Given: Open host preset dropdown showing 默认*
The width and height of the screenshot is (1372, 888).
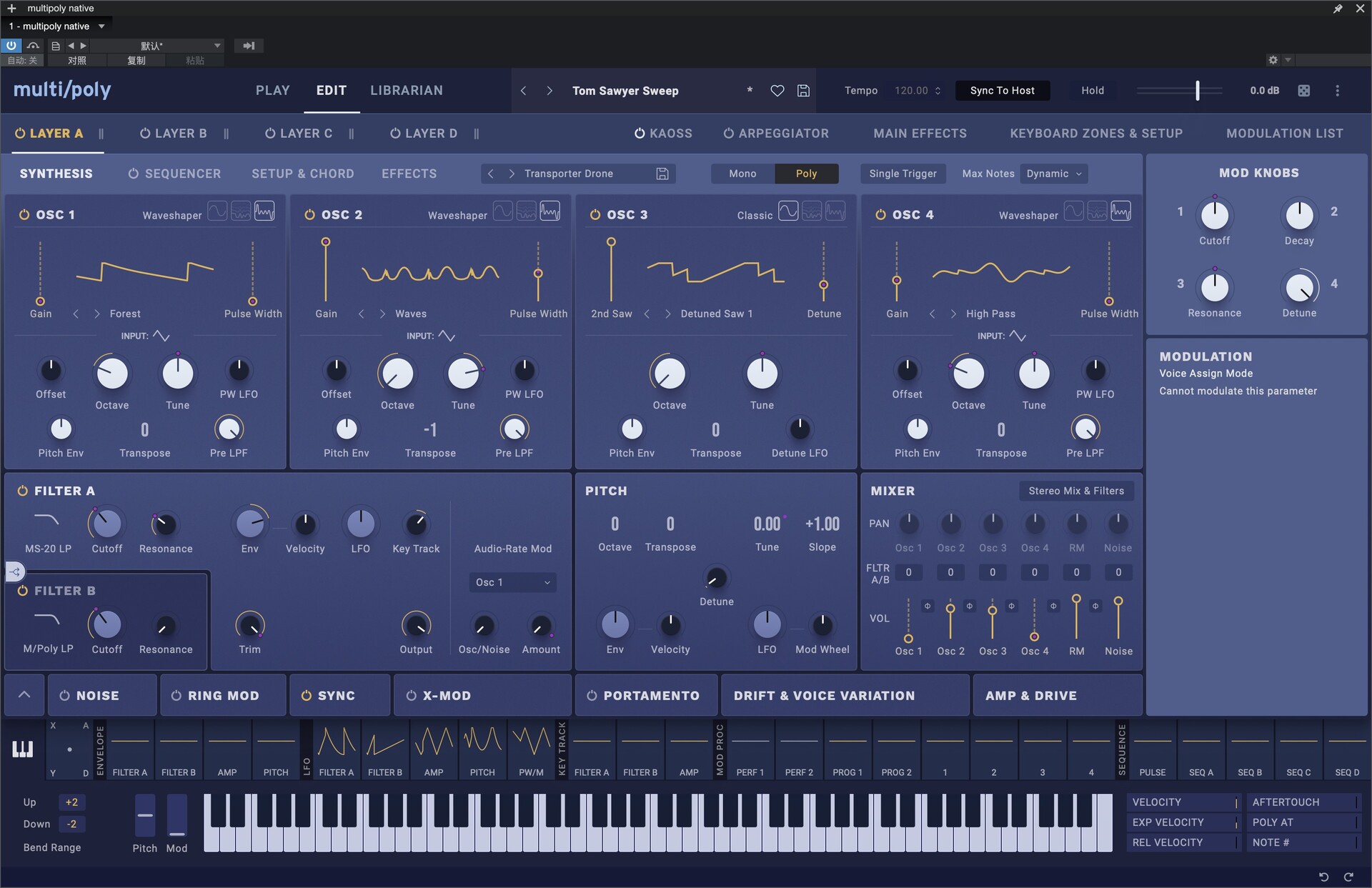Looking at the screenshot, I should [x=157, y=46].
